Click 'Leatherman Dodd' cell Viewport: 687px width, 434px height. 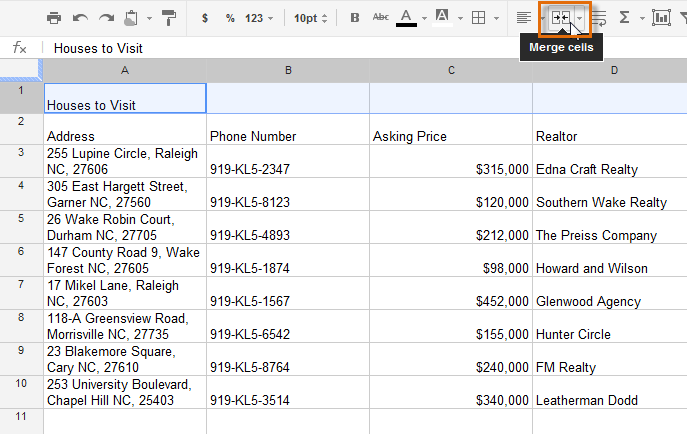pyautogui.click(x=610, y=392)
